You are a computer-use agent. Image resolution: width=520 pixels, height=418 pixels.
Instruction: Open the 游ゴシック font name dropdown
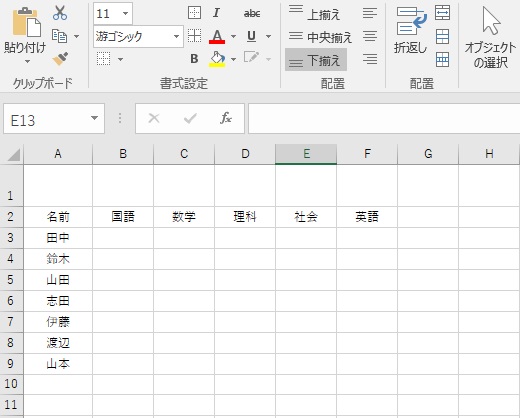click(x=177, y=36)
